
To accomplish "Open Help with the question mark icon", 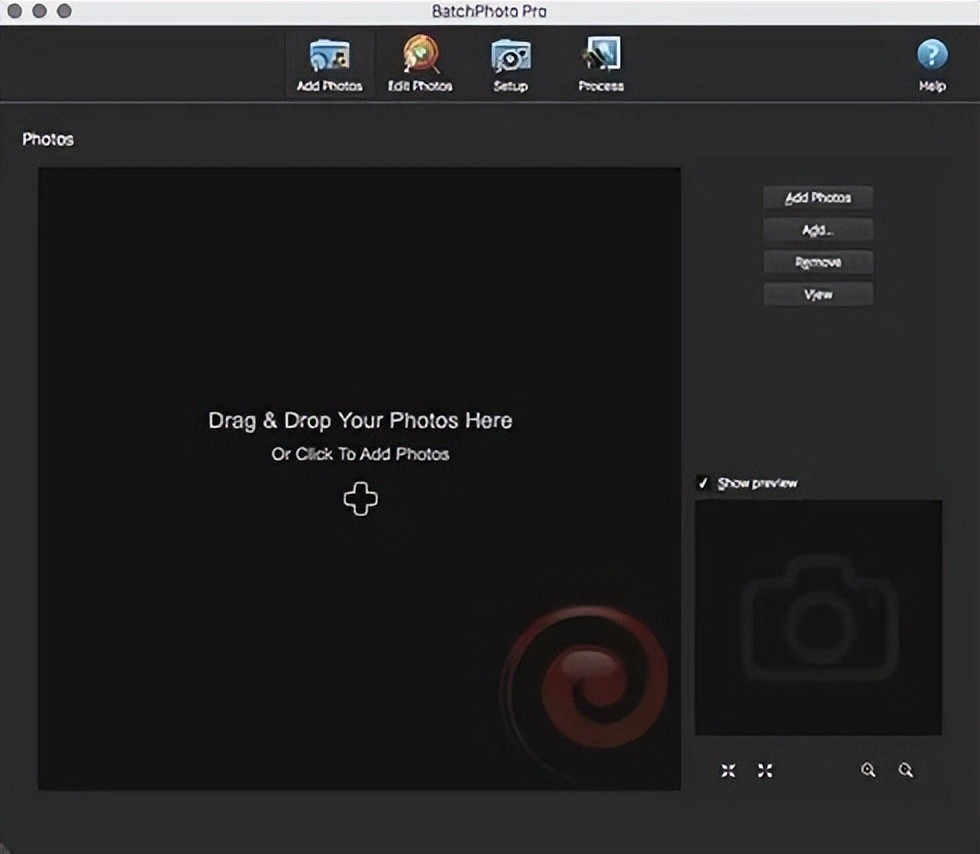I will pyautogui.click(x=932, y=64).
